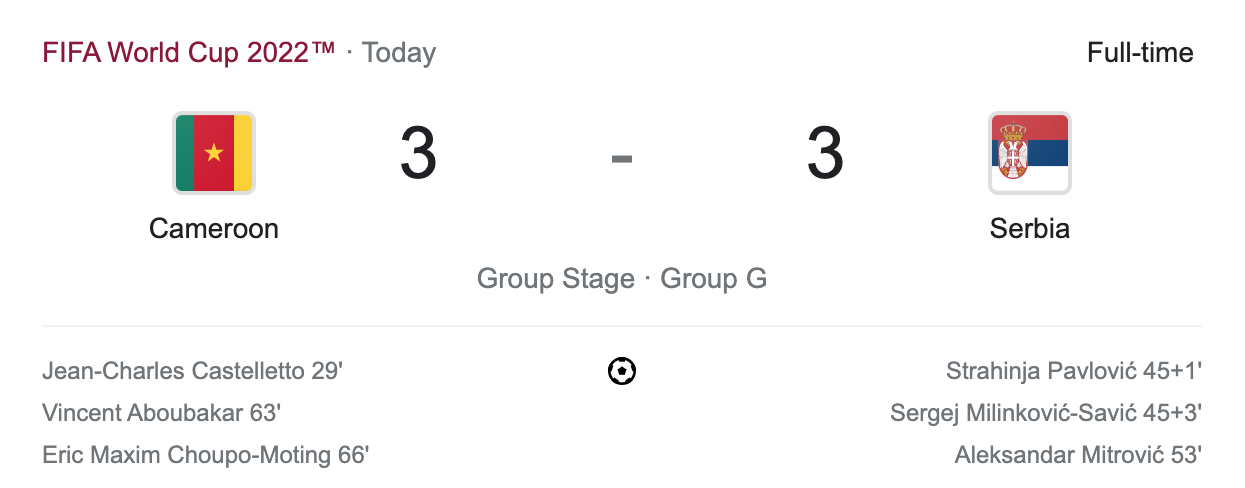
Task: Click the Full-time match status
Action: 1140,52
